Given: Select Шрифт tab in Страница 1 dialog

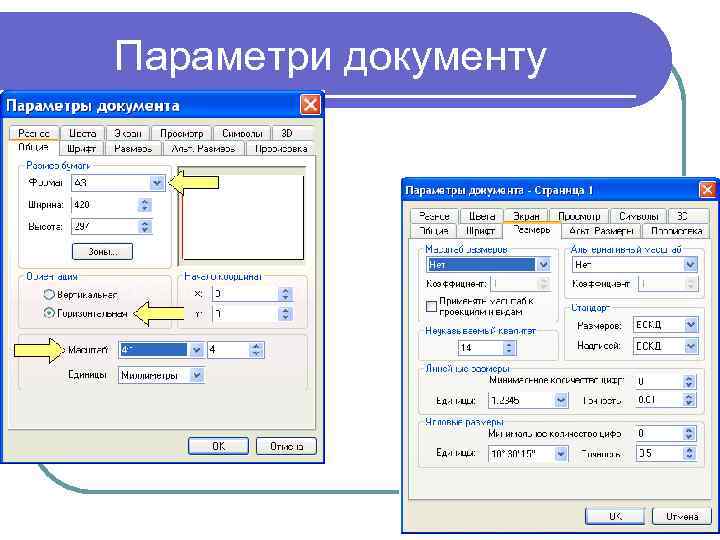Looking at the screenshot, I should (480, 231).
